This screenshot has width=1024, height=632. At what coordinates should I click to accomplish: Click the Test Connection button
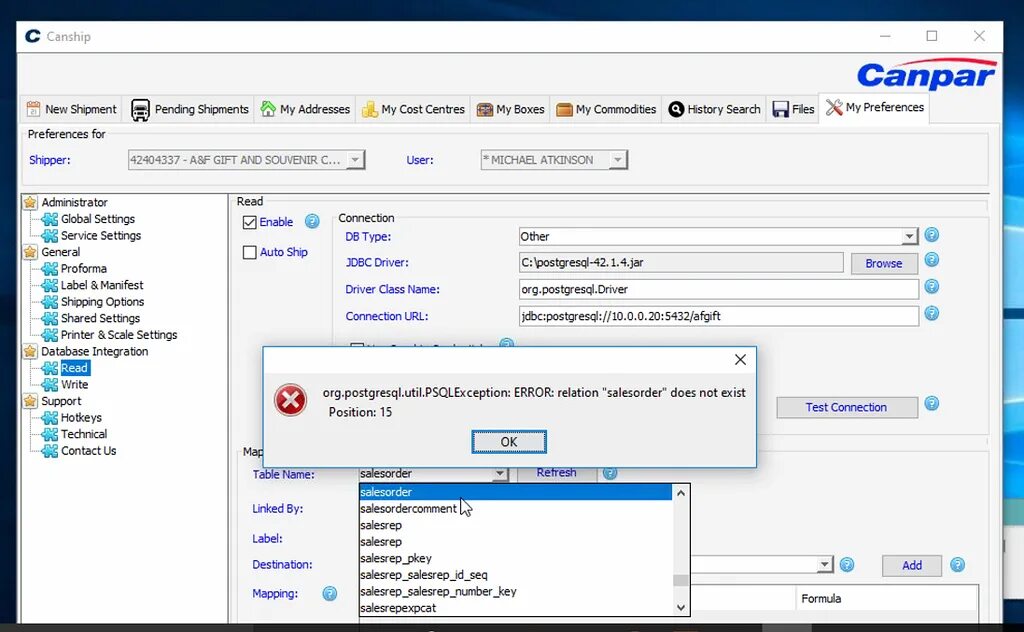(x=846, y=407)
